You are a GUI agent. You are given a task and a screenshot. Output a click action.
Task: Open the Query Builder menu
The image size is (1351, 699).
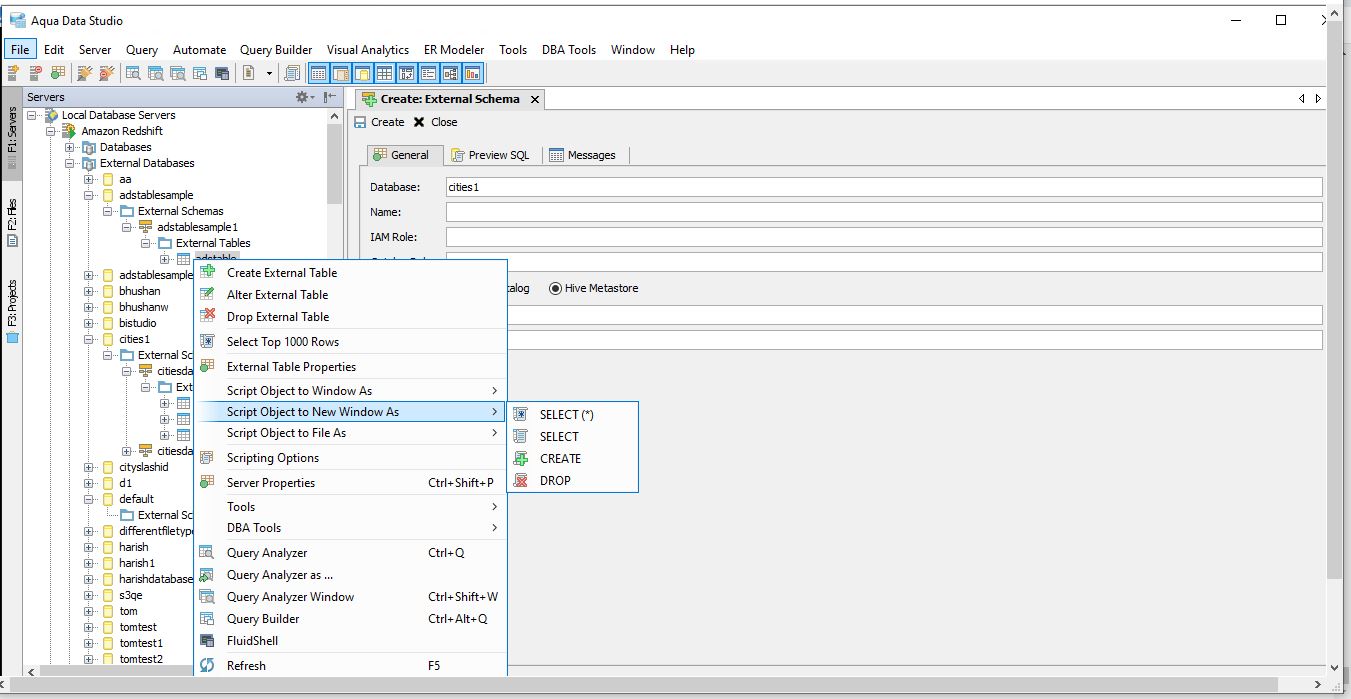(276, 49)
